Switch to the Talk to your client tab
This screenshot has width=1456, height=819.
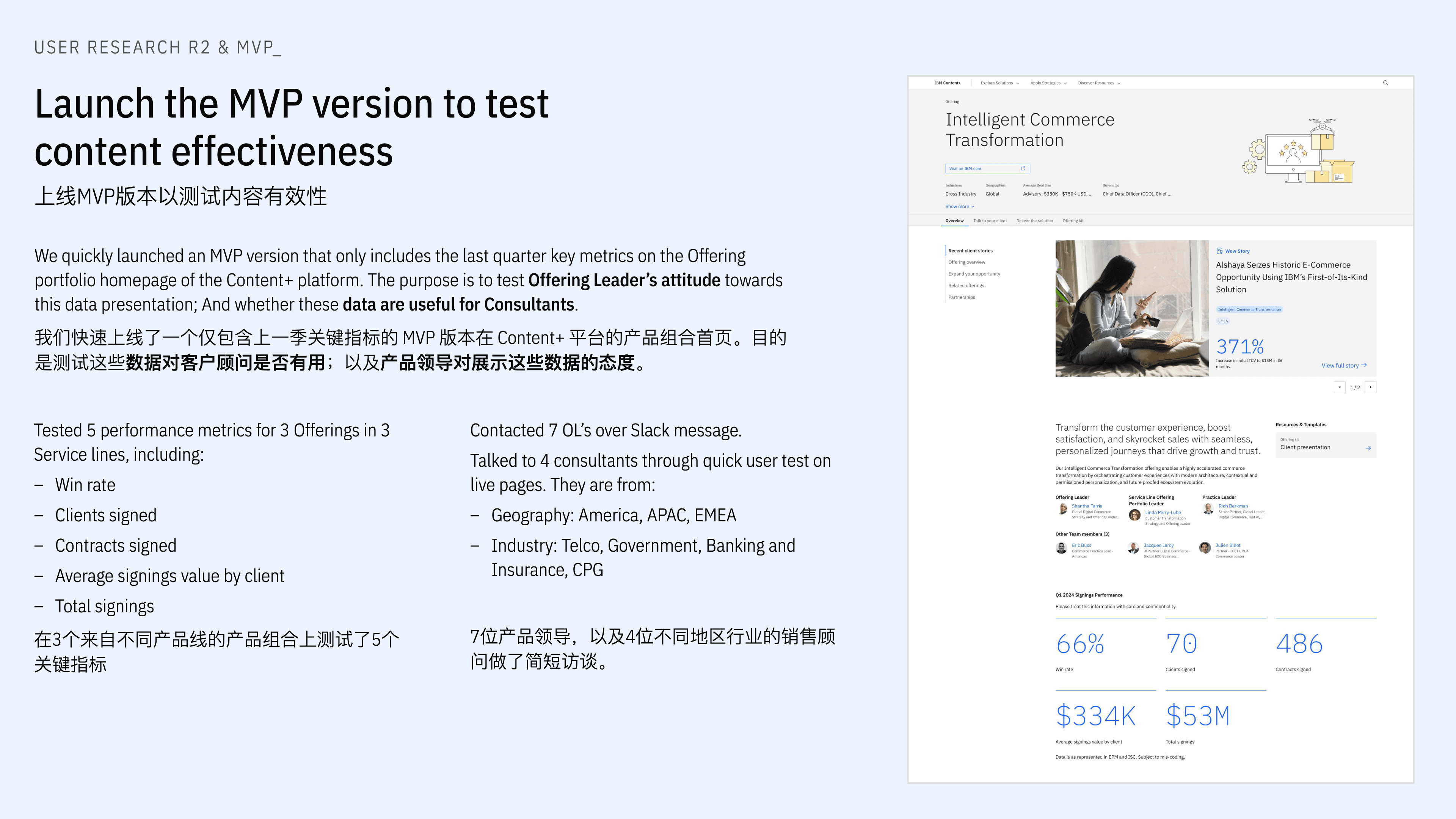point(990,221)
